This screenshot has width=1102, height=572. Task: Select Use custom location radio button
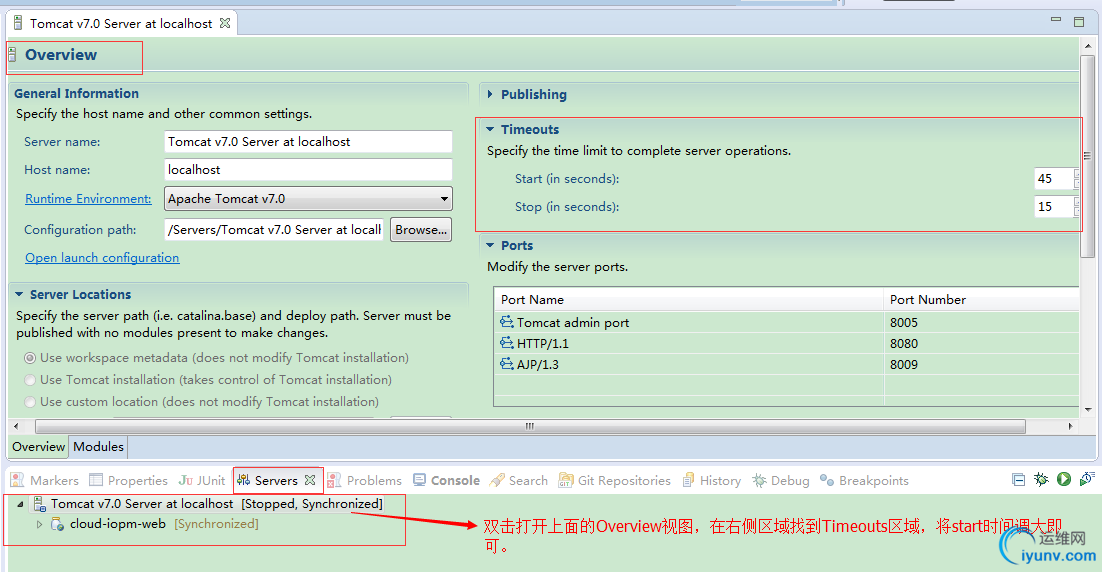30,402
